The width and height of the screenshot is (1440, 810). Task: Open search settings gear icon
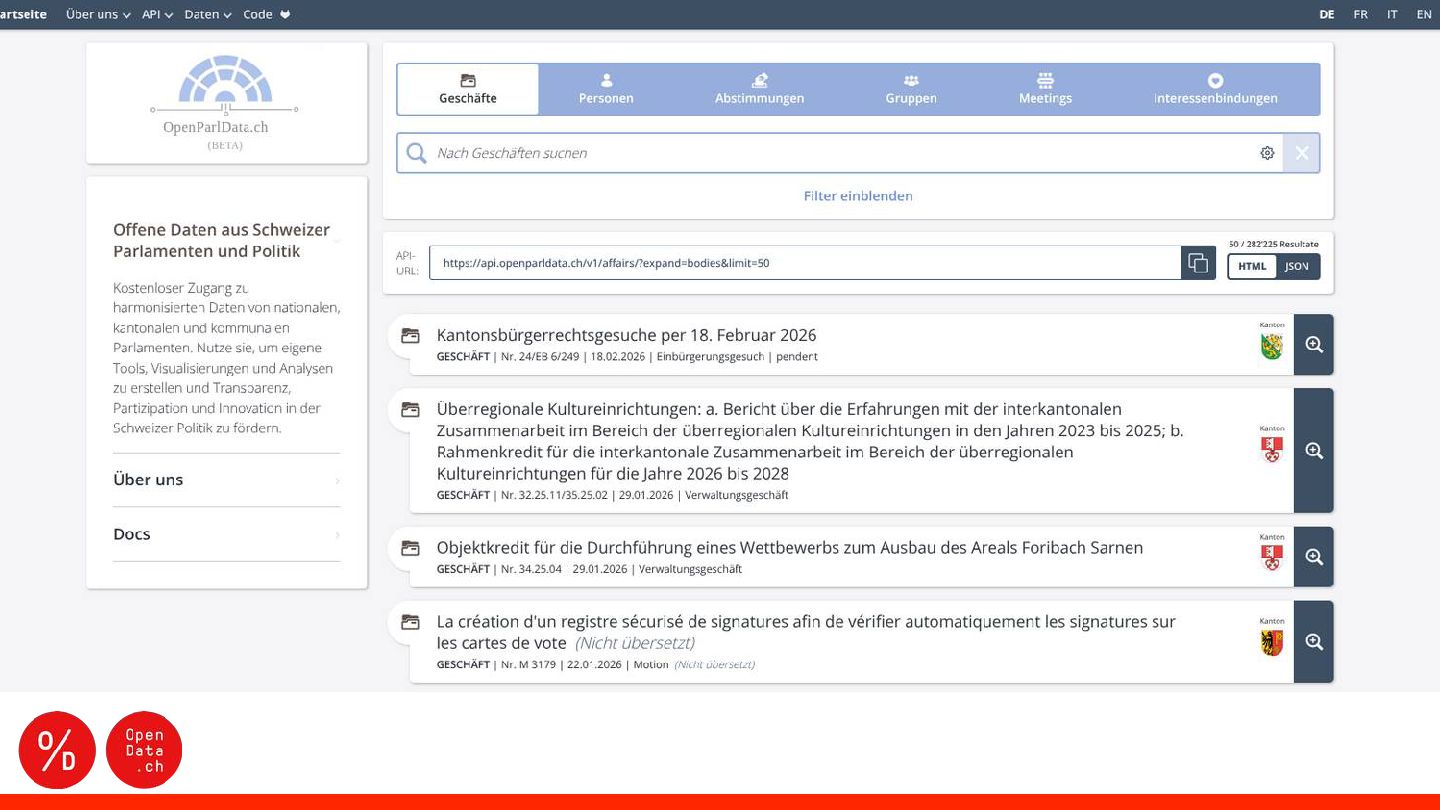point(1267,153)
